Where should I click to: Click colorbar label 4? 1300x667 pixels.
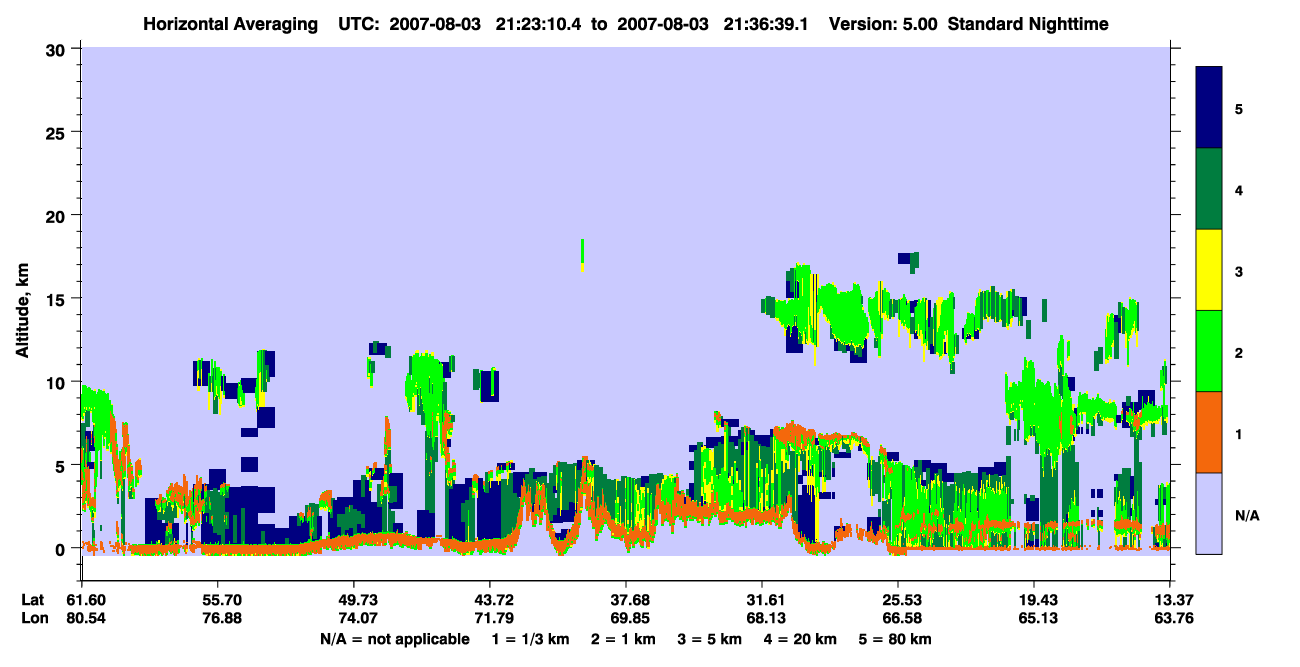[1239, 189]
